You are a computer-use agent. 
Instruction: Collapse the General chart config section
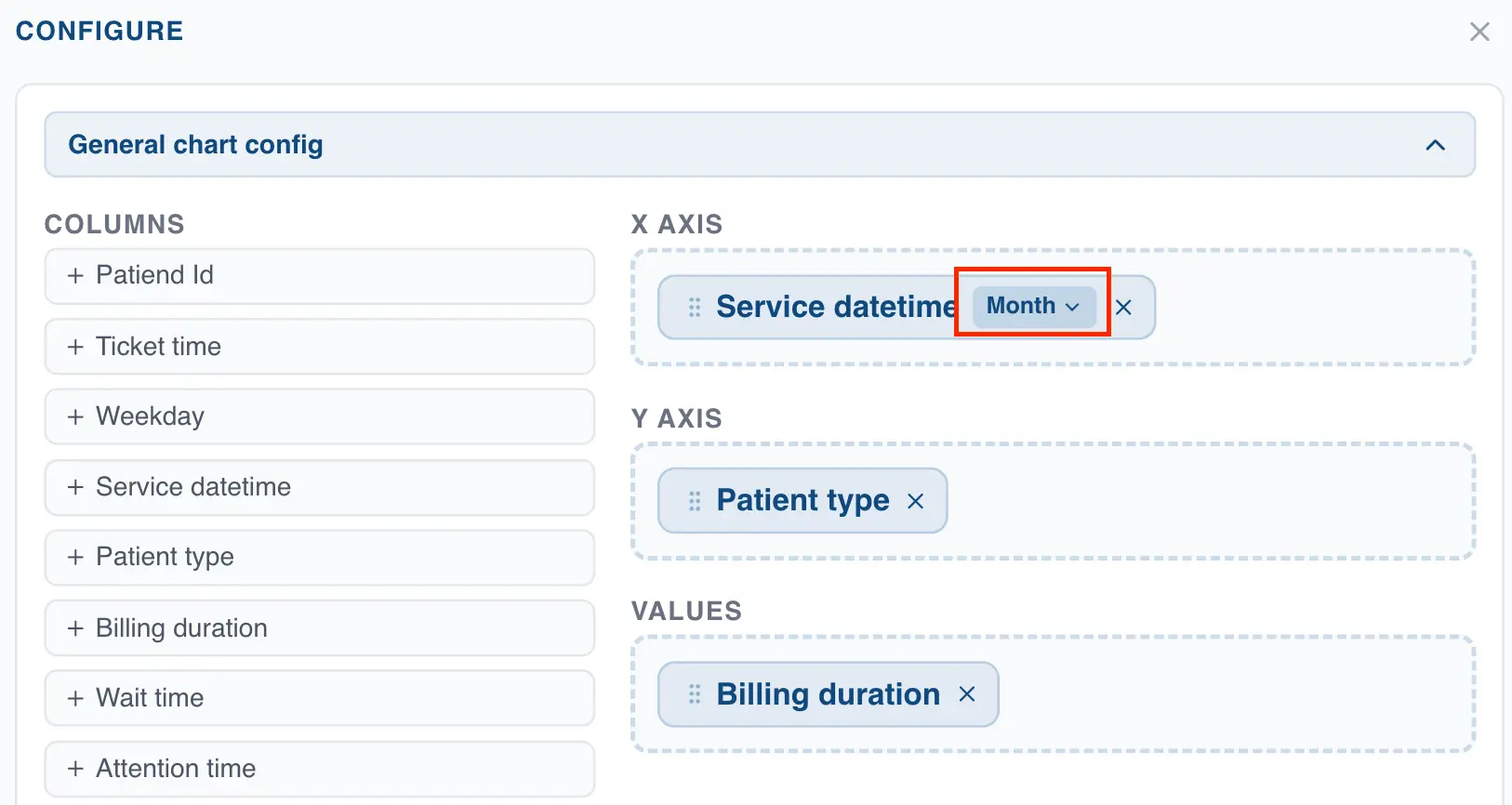point(1435,145)
